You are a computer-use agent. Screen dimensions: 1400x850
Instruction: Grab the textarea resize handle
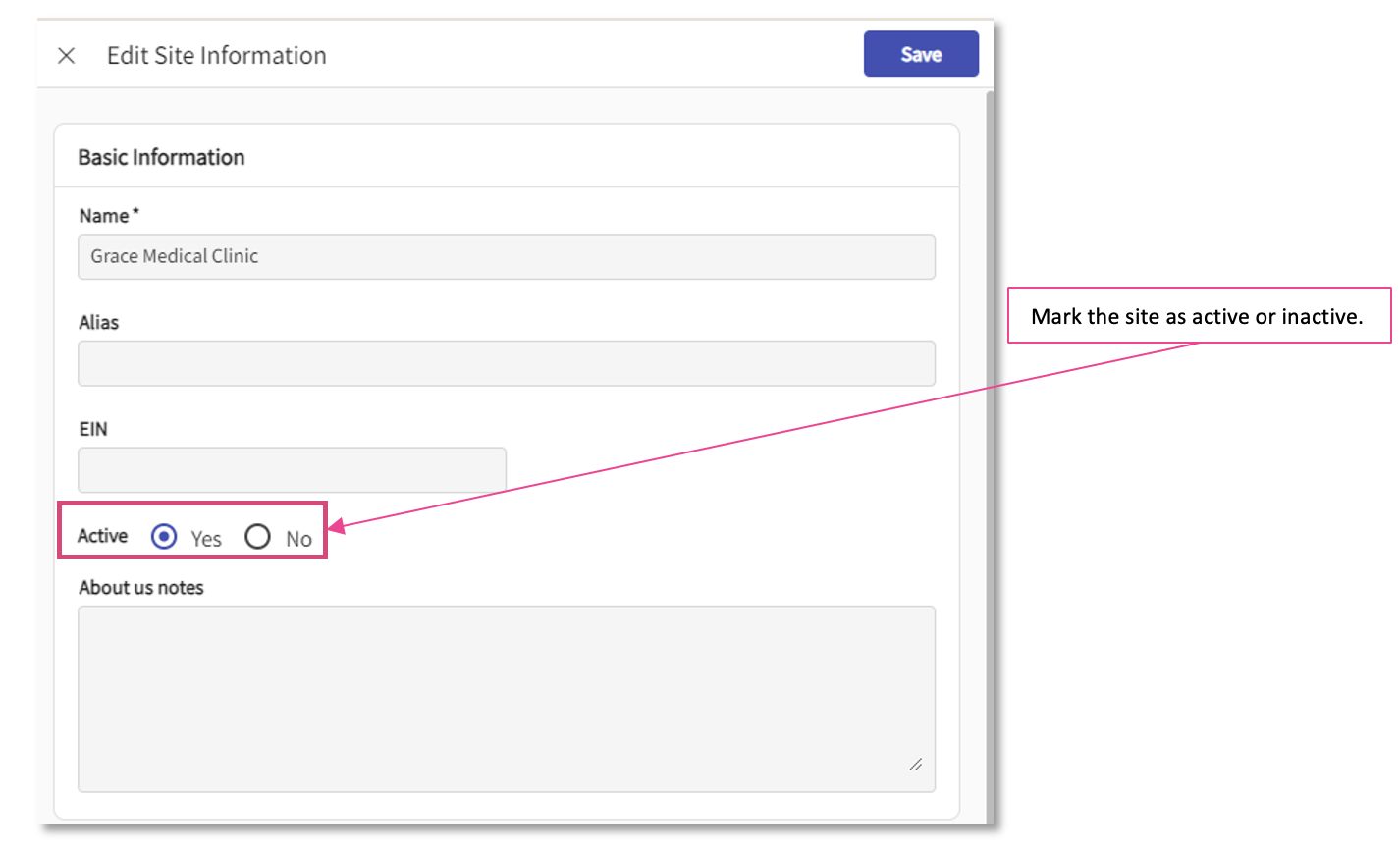pos(915,764)
